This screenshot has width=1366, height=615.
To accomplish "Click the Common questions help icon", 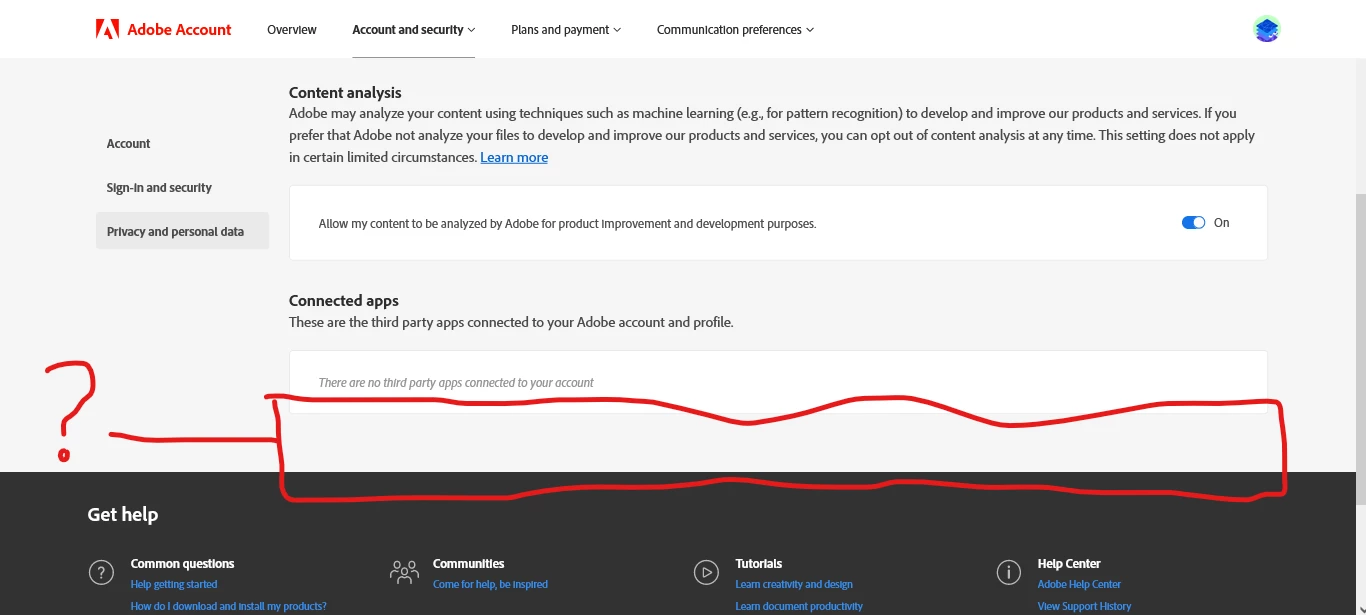I will pyautogui.click(x=101, y=572).
